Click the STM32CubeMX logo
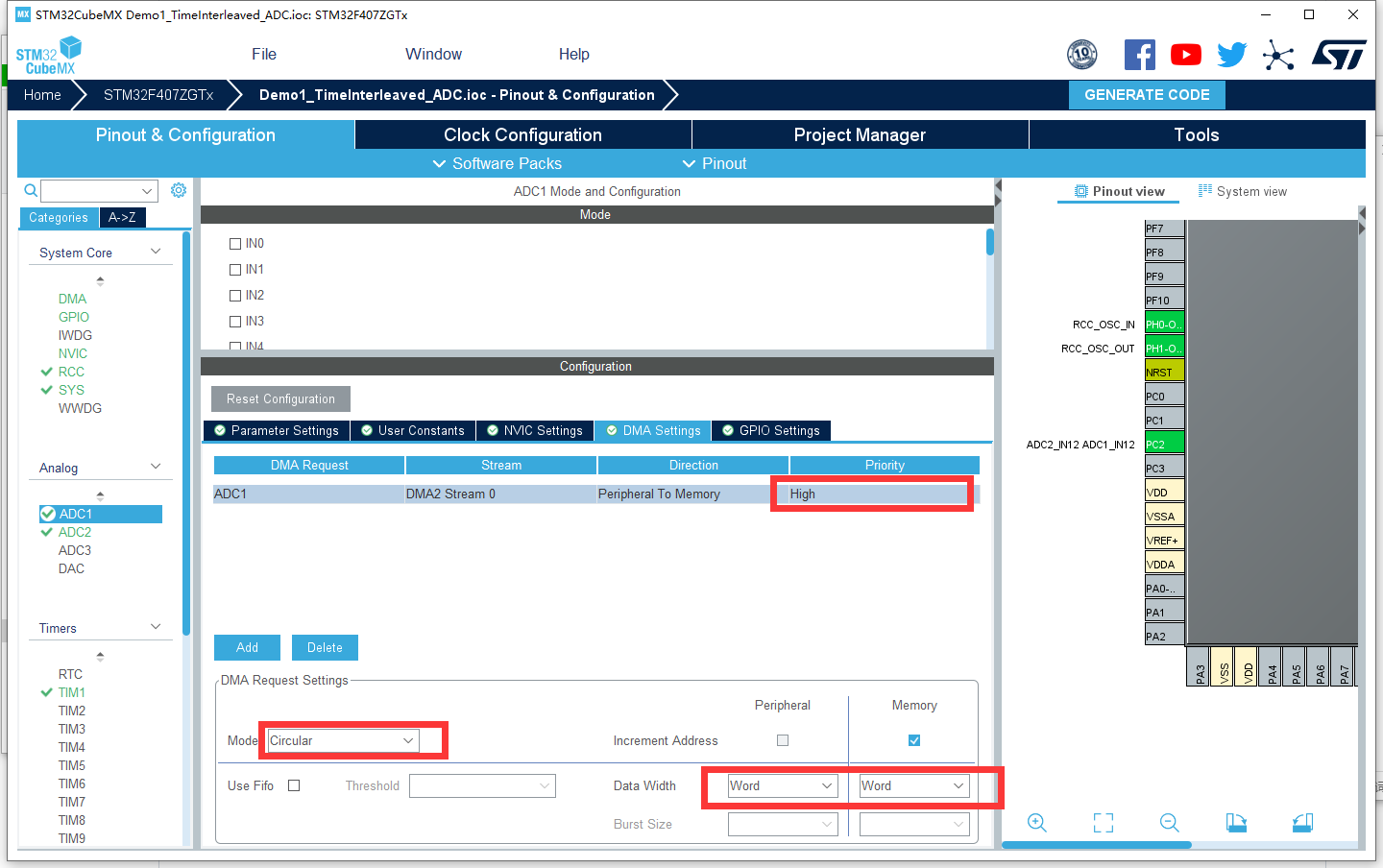This screenshot has width=1383, height=868. point(48,56)
